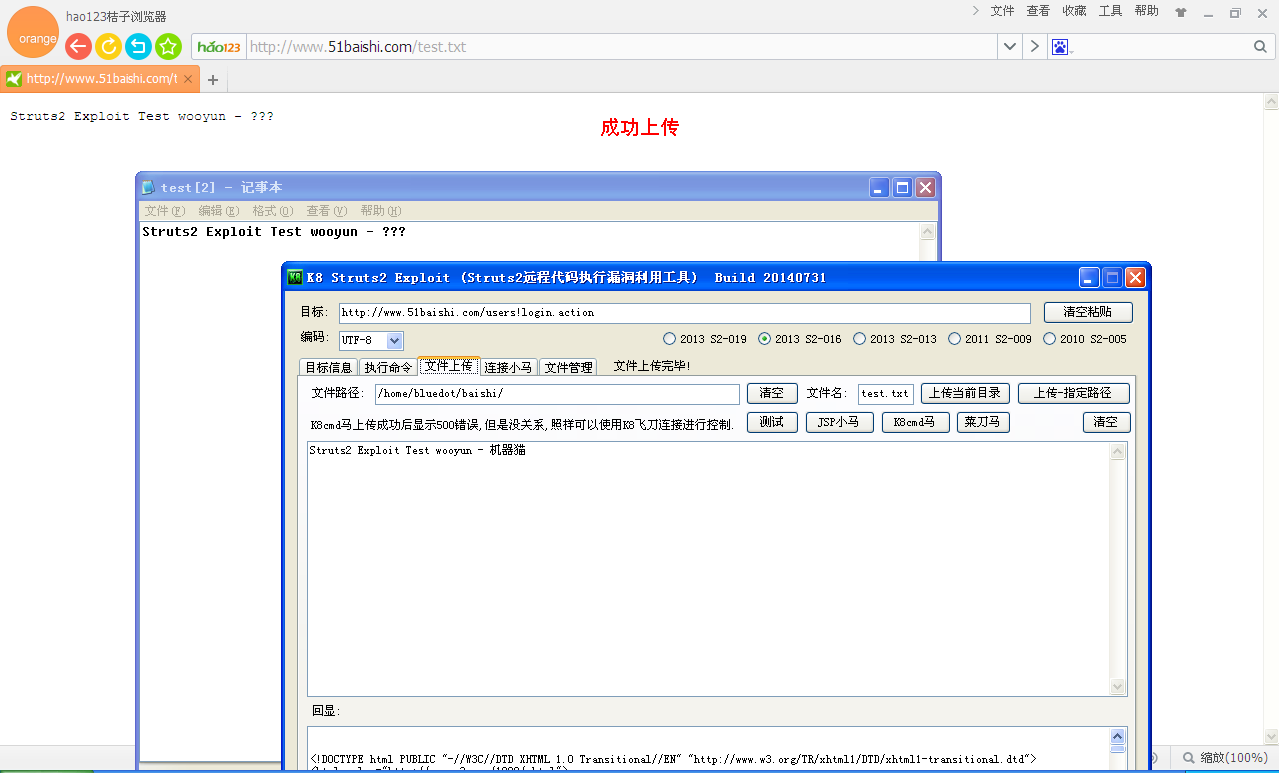Select the 2013 S2-013 radio option

(x=895, y=339)
